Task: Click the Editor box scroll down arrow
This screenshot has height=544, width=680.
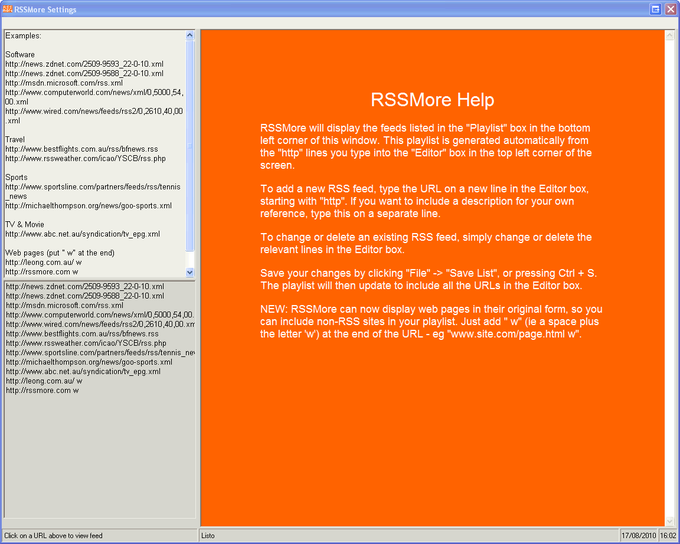Action: coord(190,272)
